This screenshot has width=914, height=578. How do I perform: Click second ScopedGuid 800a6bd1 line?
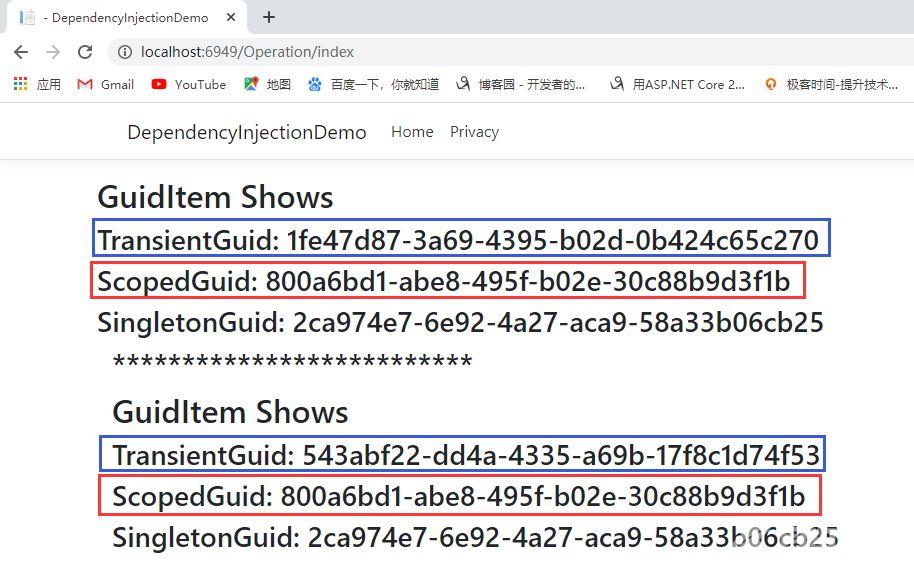[x=459, y=496]
